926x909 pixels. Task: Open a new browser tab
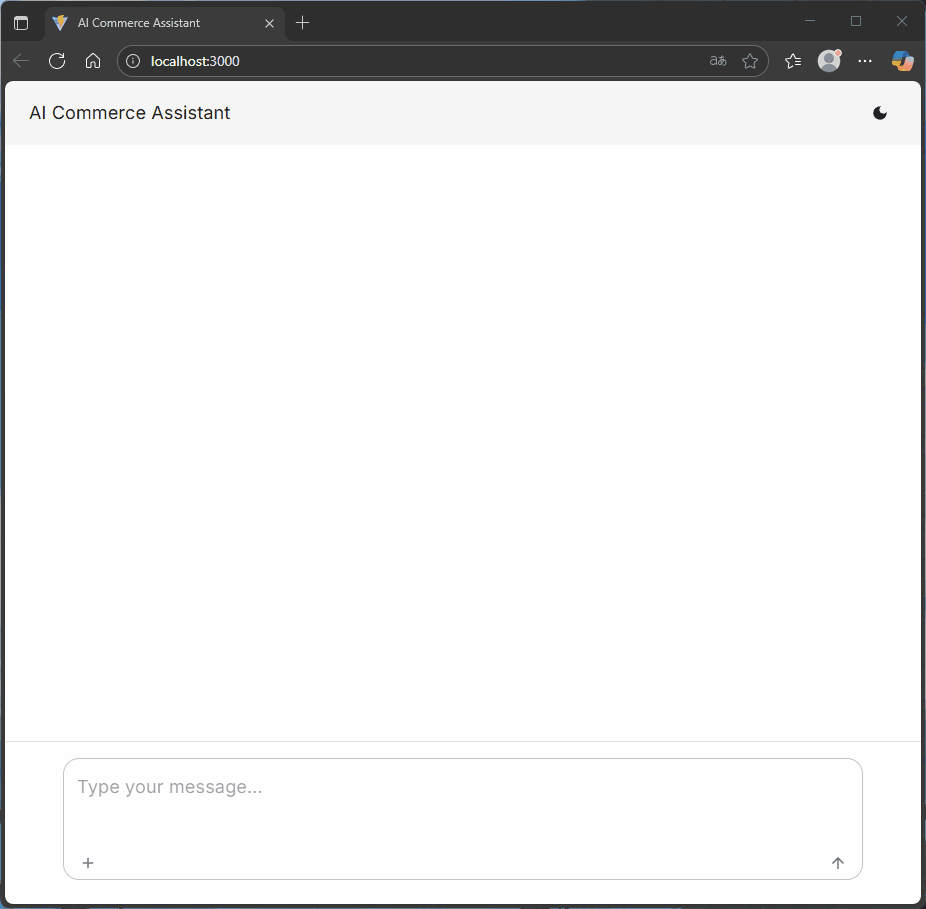tap(302, 23)
